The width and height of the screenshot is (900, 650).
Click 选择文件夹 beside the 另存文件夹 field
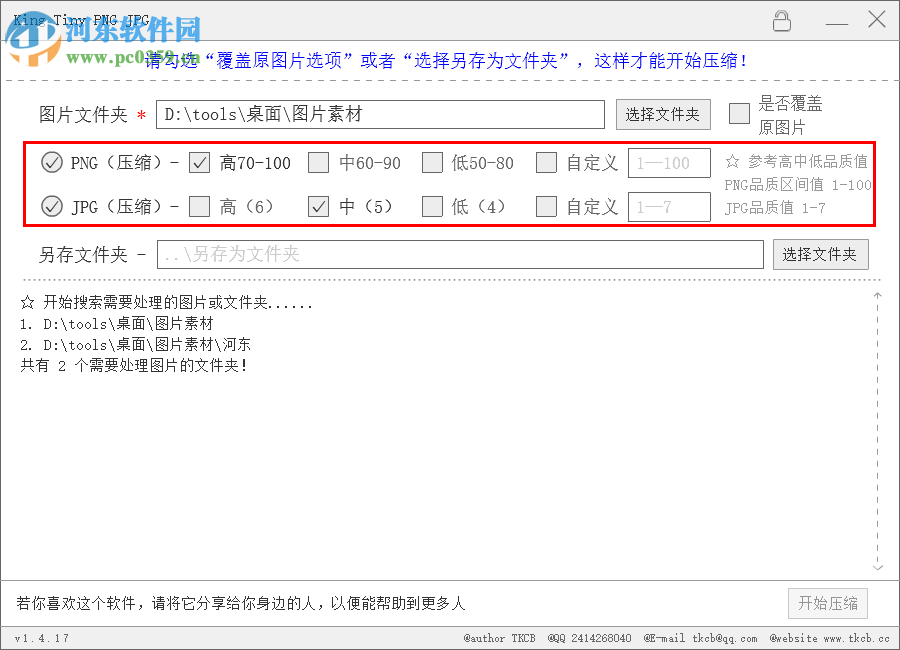[x=821, y=254]
